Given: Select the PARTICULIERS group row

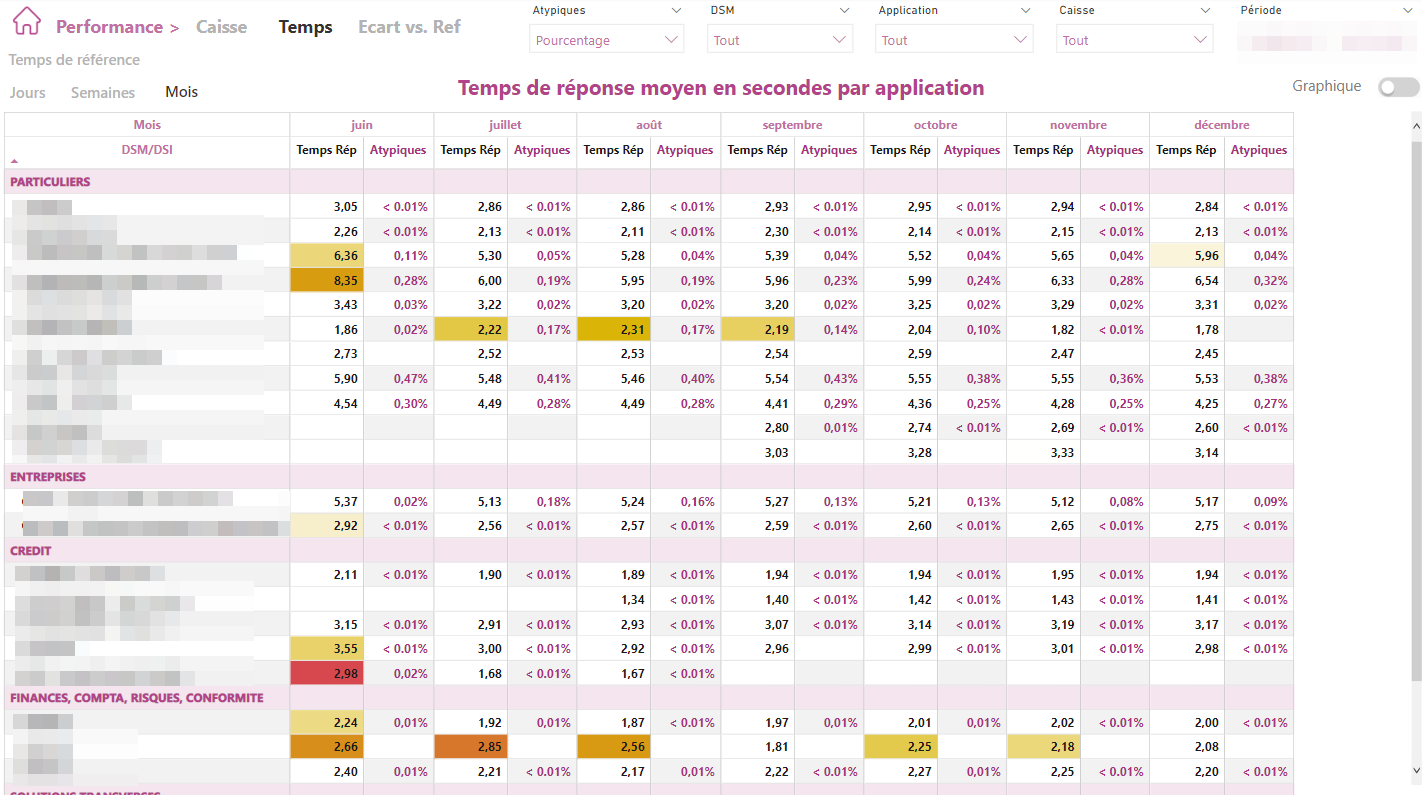Looking at the screenshot, I should pyautogui.click(x=649, y=182).
